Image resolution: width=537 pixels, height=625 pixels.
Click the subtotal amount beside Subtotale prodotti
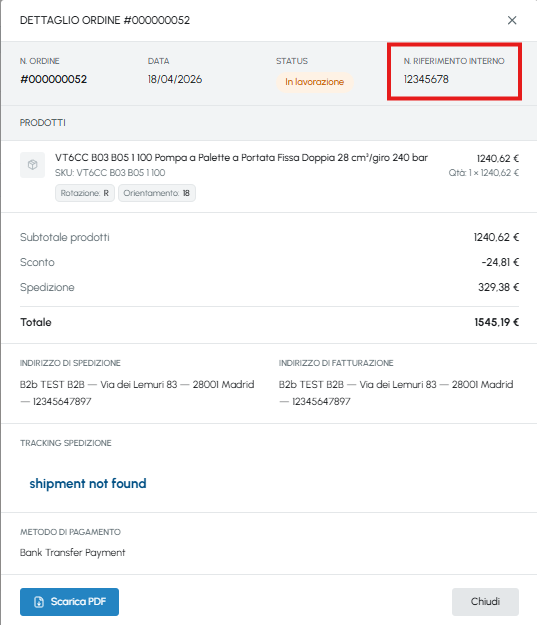click(496, 238)
